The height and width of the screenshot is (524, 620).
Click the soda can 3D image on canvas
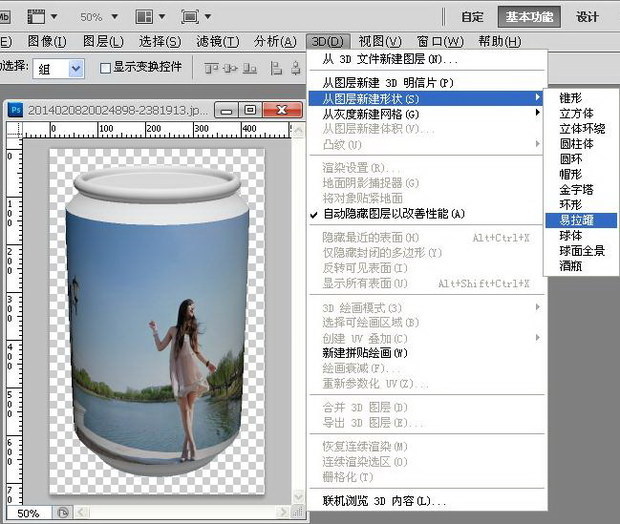tap(157, 320)
